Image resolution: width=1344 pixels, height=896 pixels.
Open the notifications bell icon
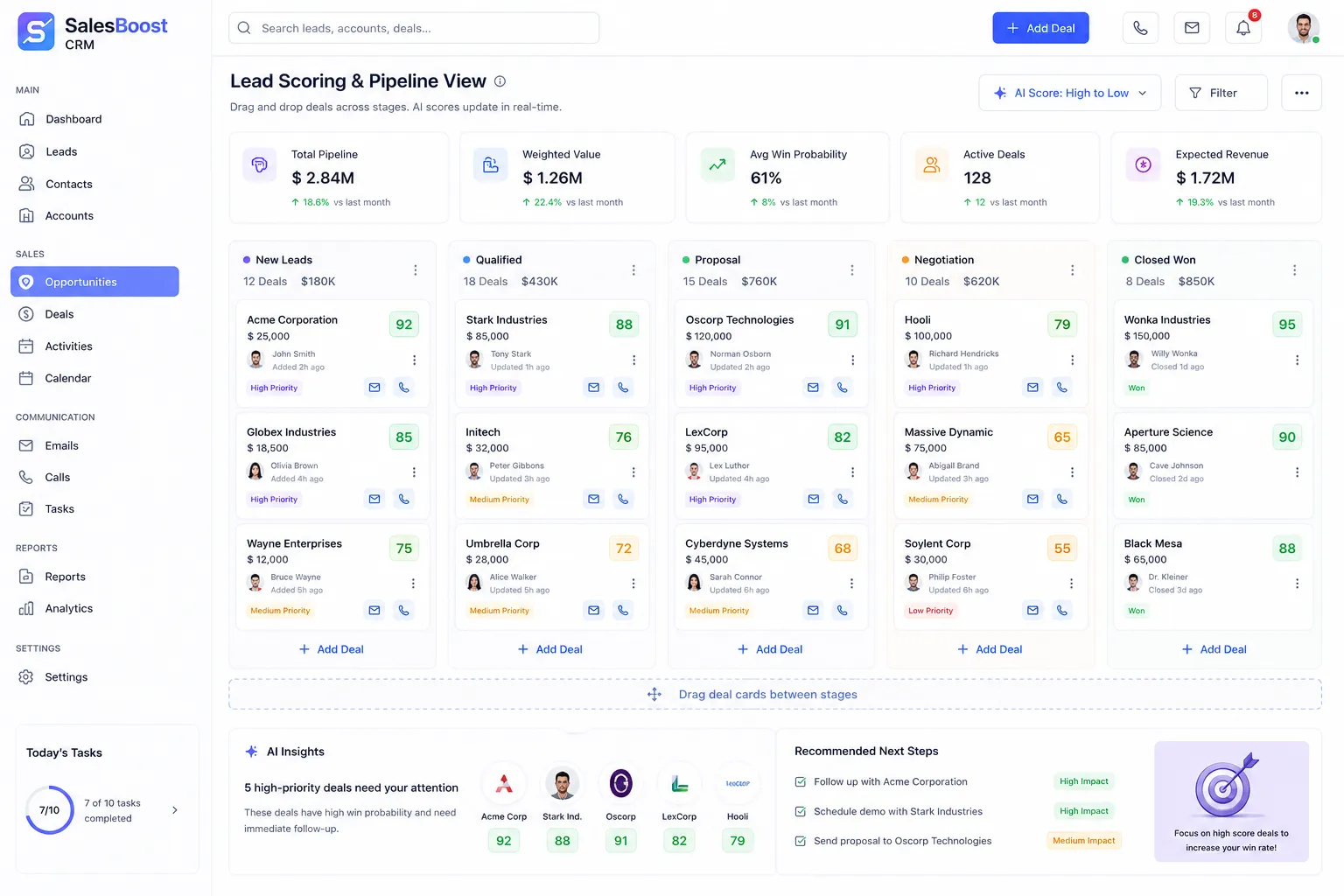pos(1243,28)
